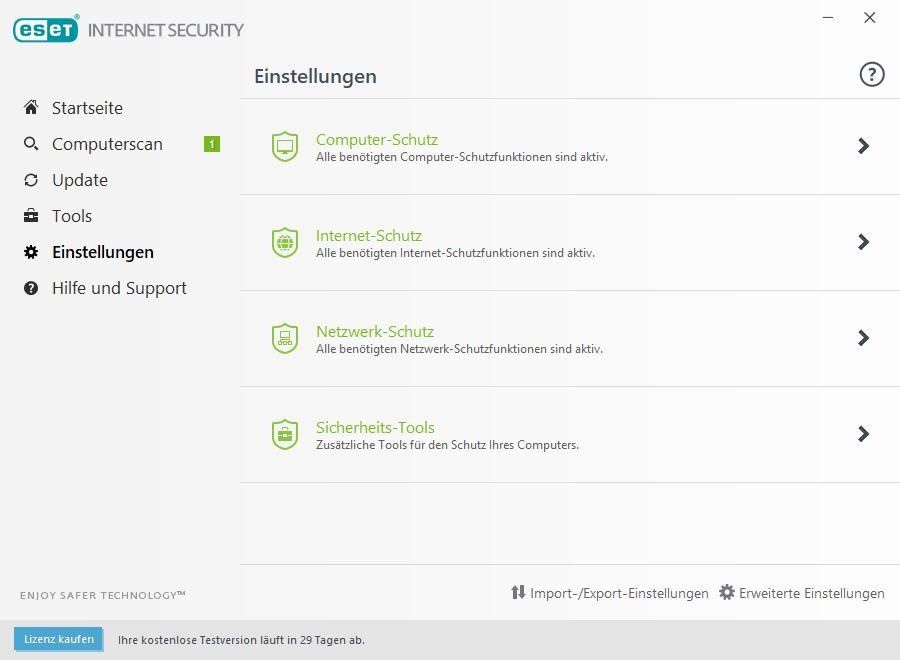Click the Netzwerk-Schutz shield icon
Image resolution: width=900 pixels, height=660 pixels.
[x=285, y=339]
